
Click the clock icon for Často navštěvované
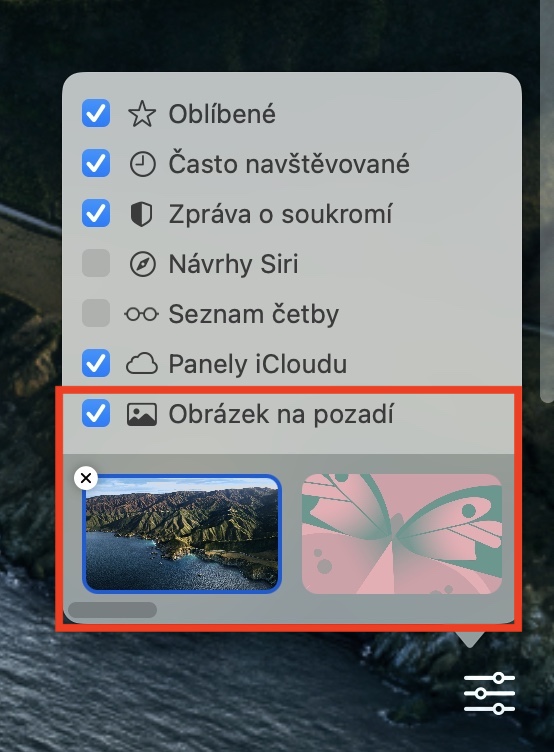coord(142,164)
